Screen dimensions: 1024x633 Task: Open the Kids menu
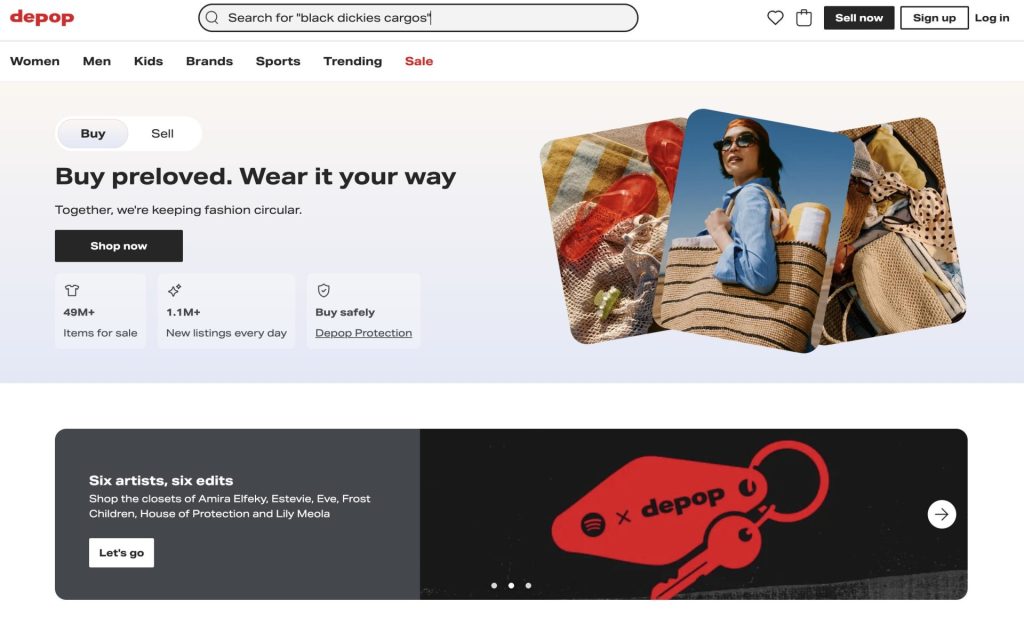coord(148,61)
